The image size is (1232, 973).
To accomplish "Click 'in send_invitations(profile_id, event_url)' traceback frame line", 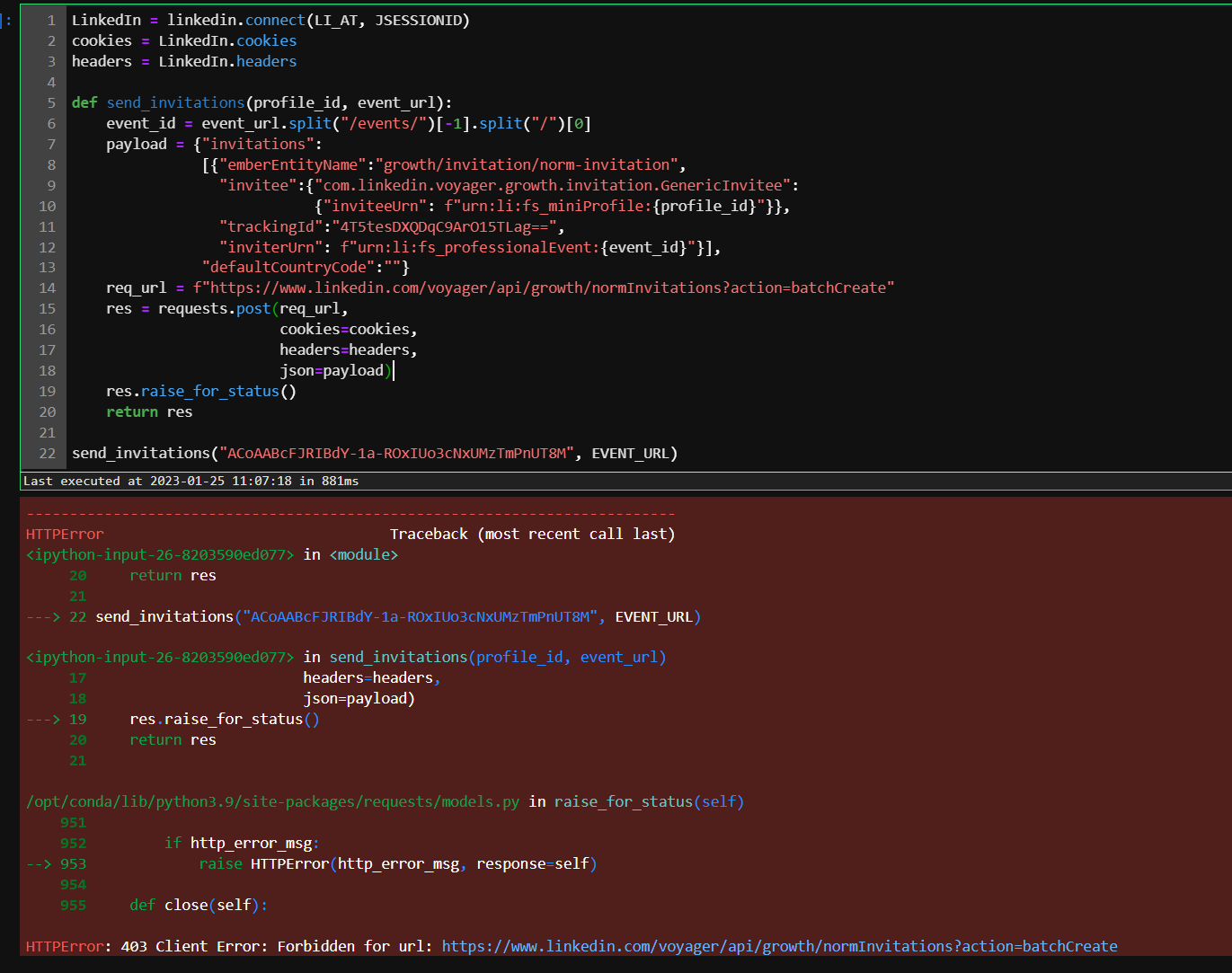I will coord(485,657).
